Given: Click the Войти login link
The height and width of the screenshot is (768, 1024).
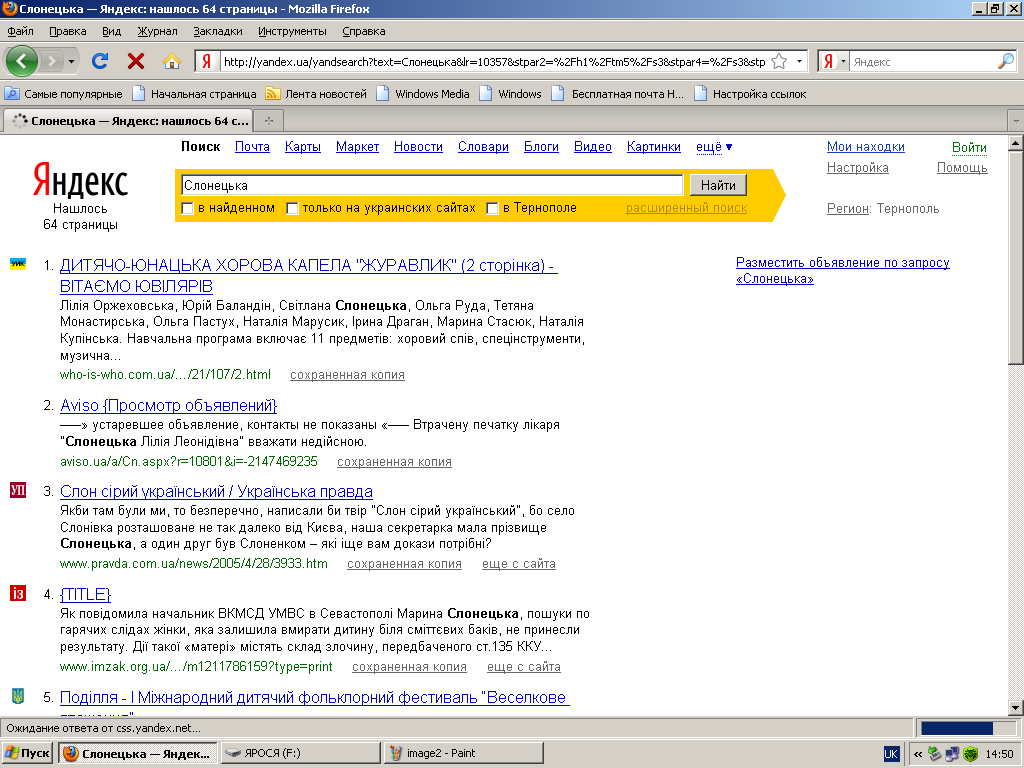Looking at the screenshot, I should click(x=969, y=148).
